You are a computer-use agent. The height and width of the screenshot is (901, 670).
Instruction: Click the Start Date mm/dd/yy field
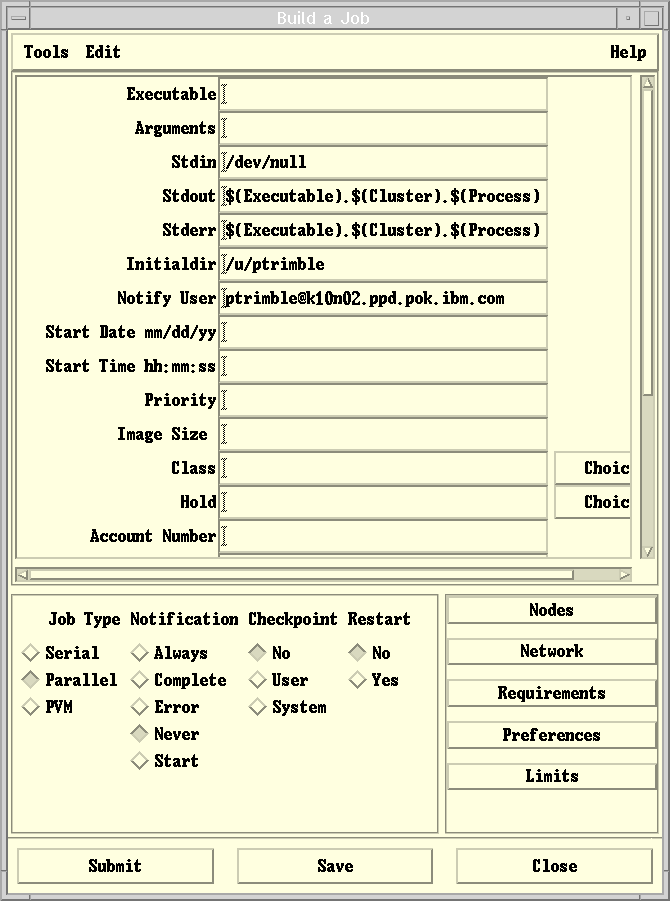click(383, 332)
